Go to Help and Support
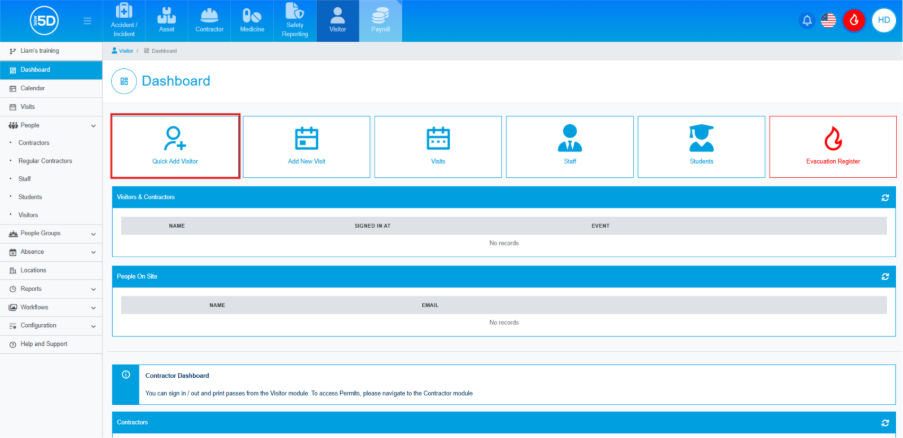The height and width of the screenshot is (438, 903). click(42, 344)
